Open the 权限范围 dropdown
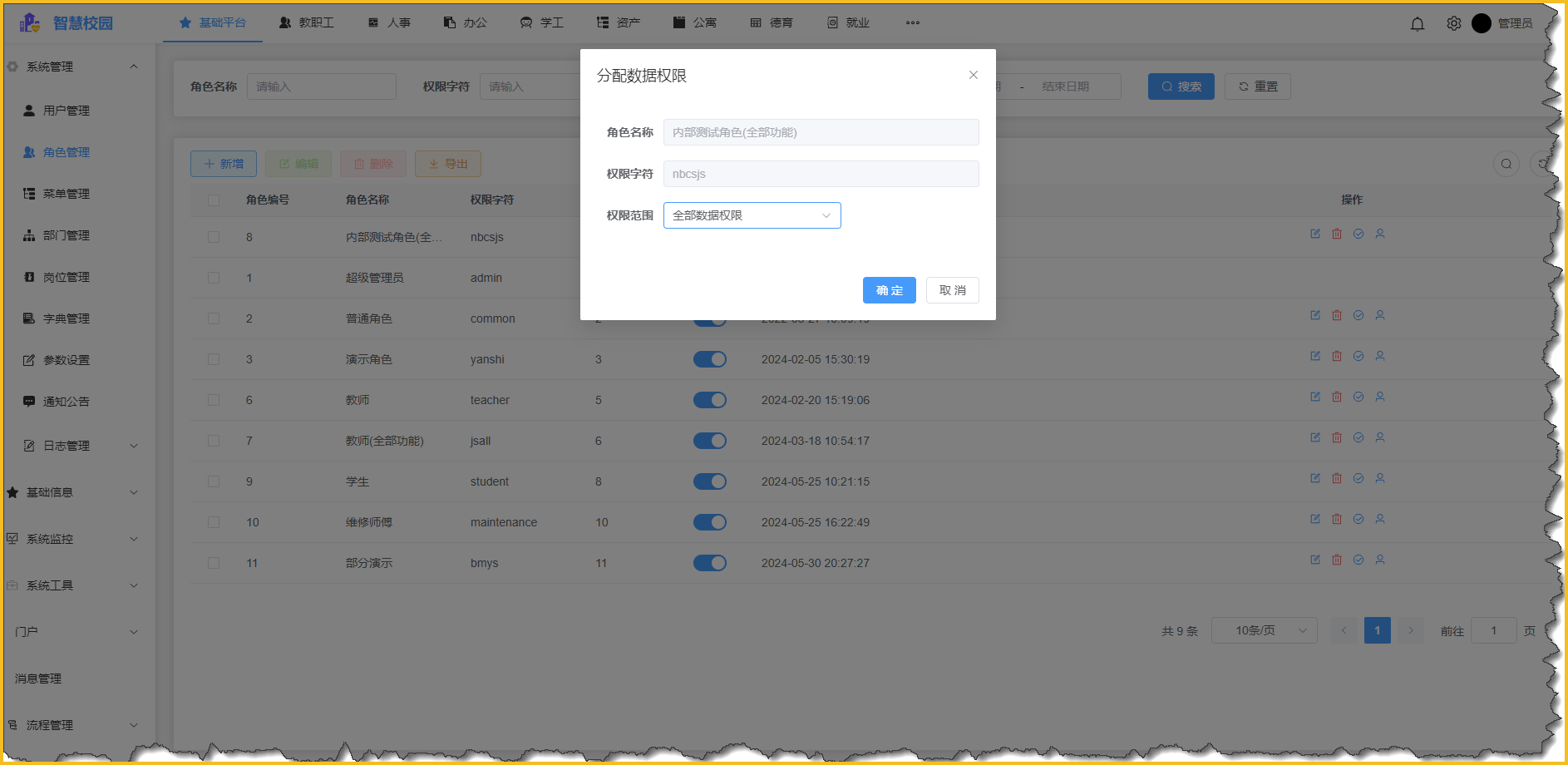 tap(752, 215)
